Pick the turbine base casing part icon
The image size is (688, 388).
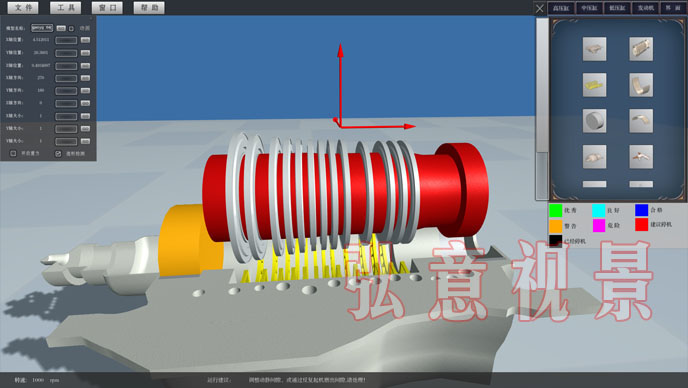point(595,157)
